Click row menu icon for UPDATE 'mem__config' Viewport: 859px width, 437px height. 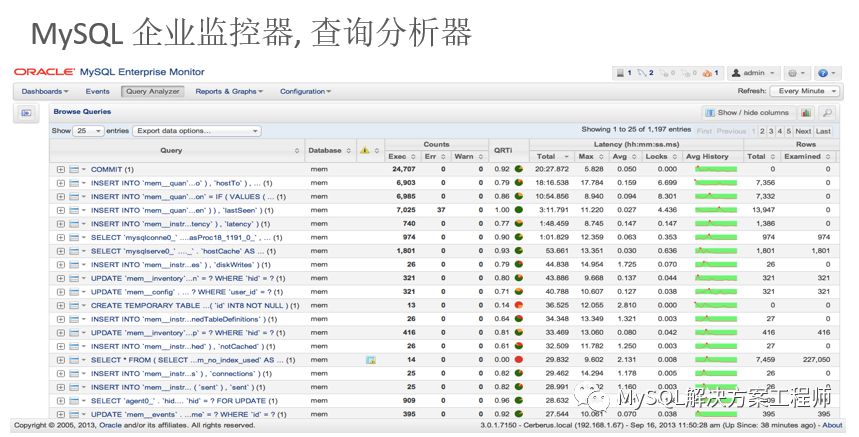[77, 292]
